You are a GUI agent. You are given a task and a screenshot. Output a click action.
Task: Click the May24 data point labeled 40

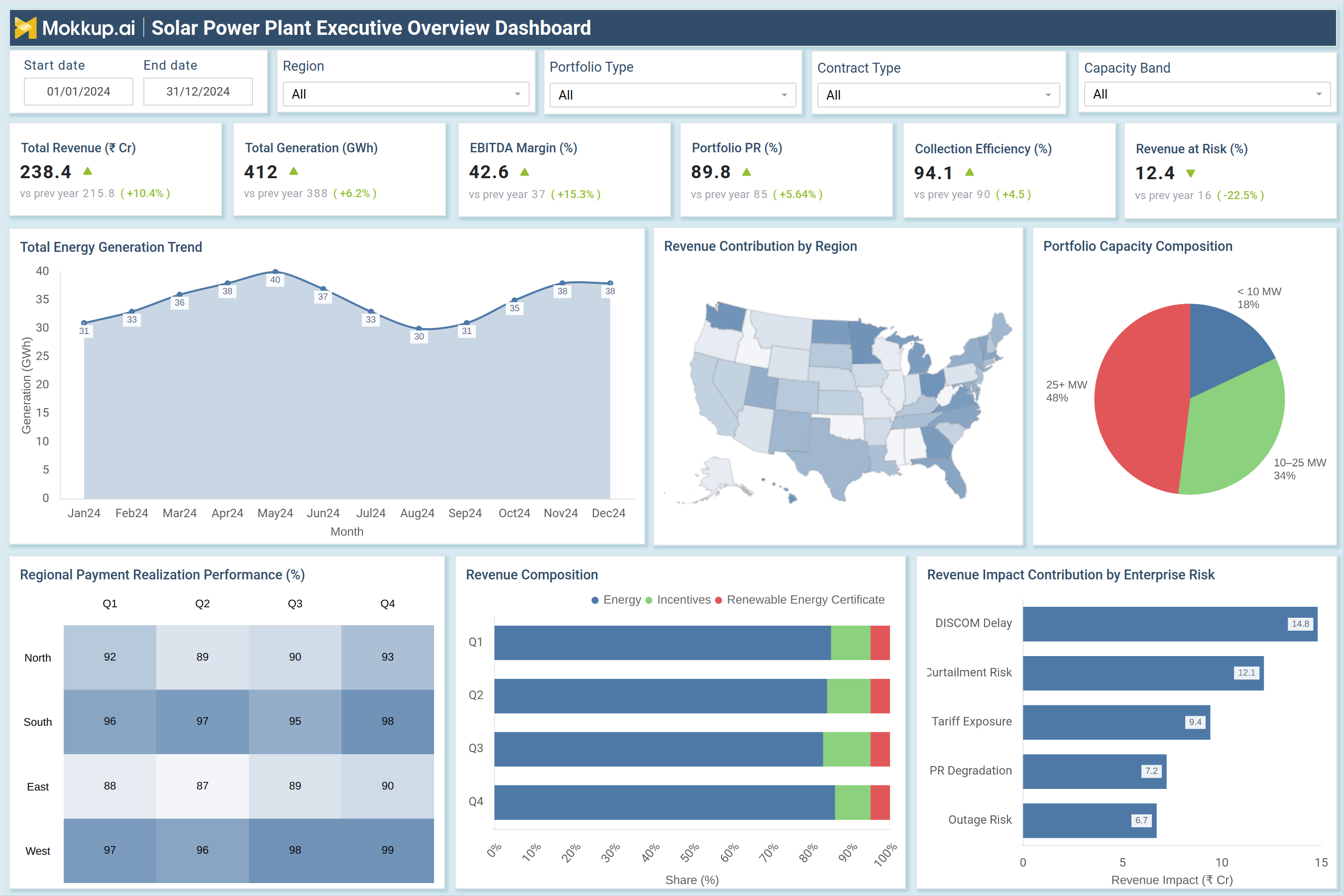pyautogui.click(x=275, y=272)
